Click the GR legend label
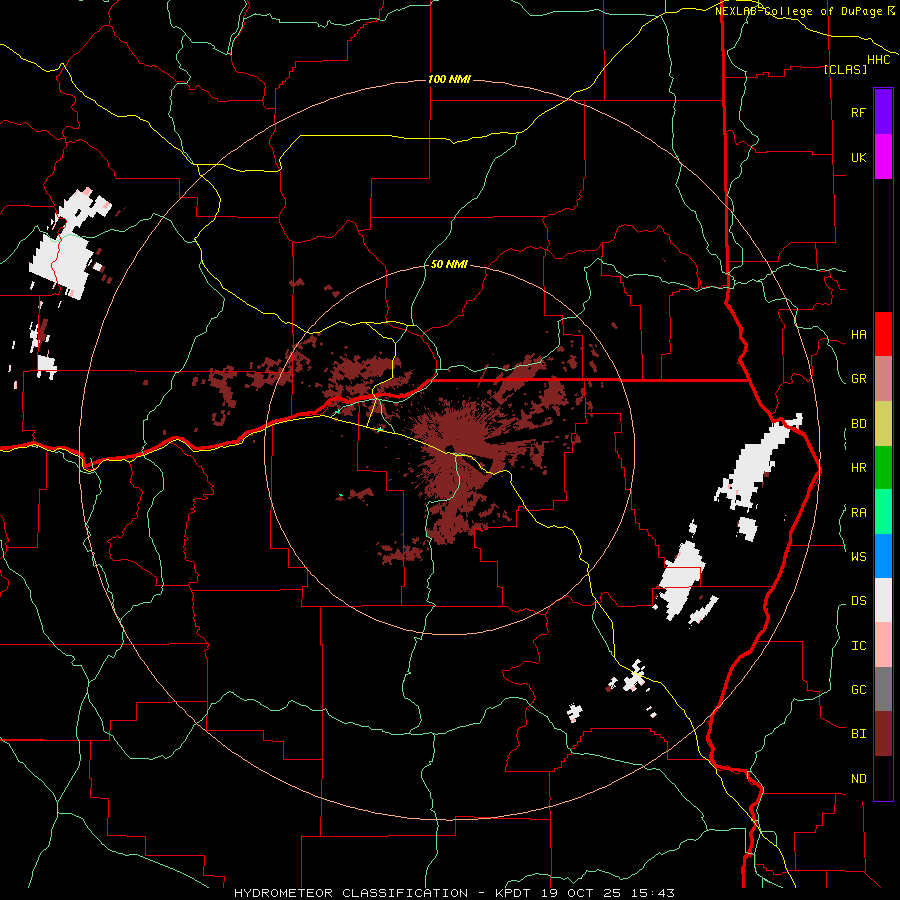This screenshot has width=900, height=900. click(x=858, y=379)
